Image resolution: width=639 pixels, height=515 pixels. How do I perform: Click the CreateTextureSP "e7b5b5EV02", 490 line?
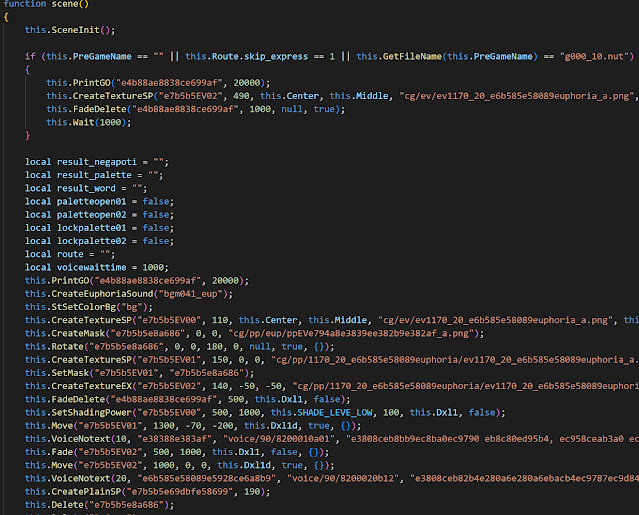342,96
